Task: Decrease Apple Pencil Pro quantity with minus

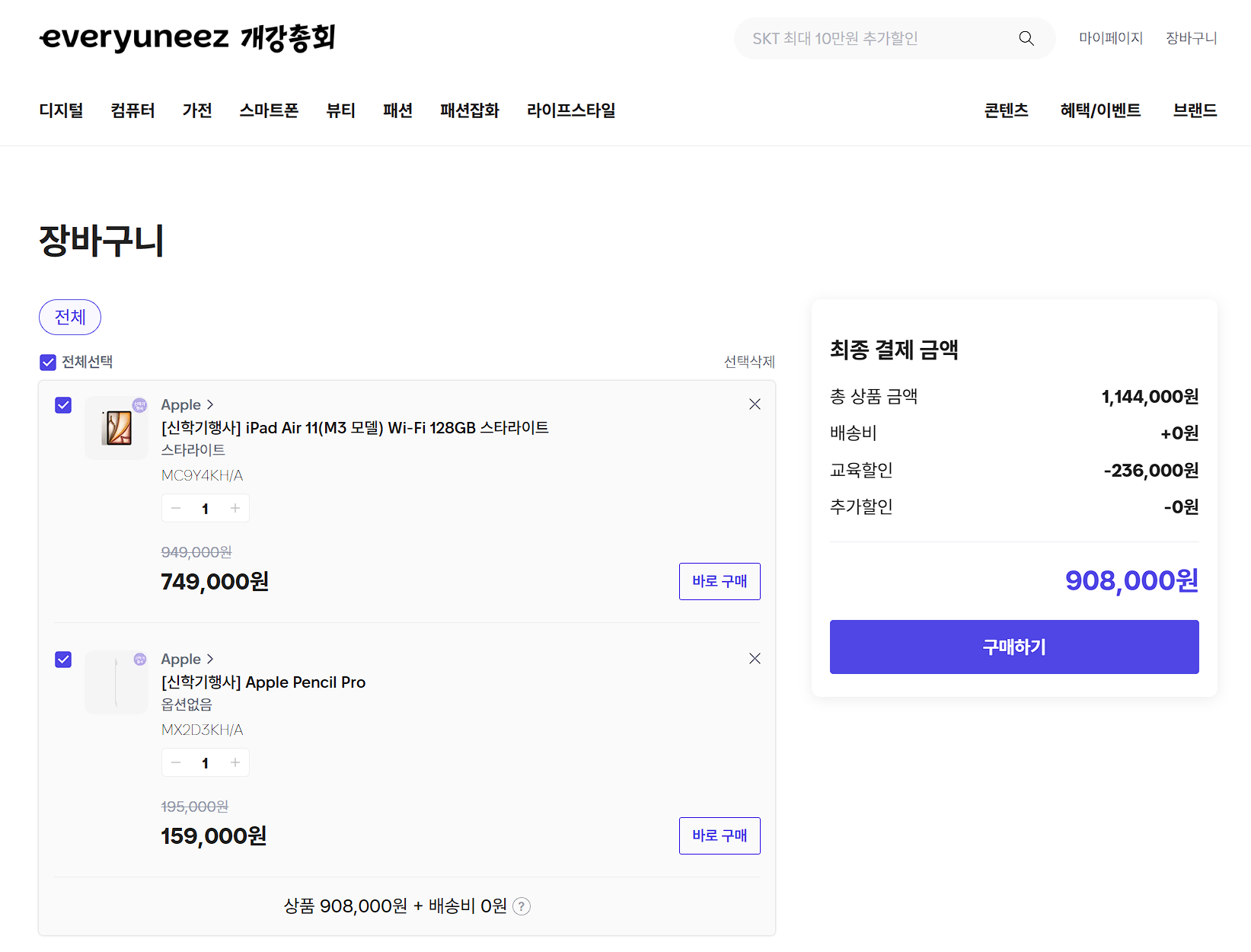Action: [176, 762]
